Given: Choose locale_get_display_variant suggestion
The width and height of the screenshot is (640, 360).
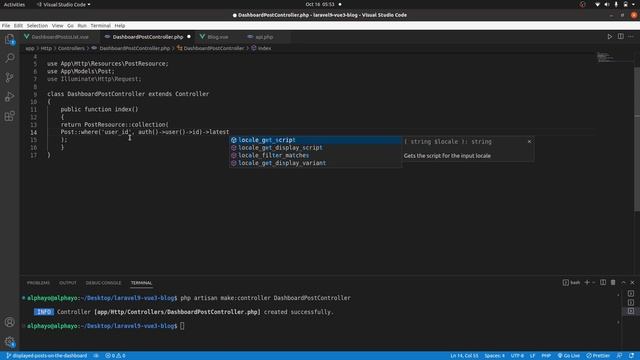Looking at the screenshot, I should tap(315, 163).
